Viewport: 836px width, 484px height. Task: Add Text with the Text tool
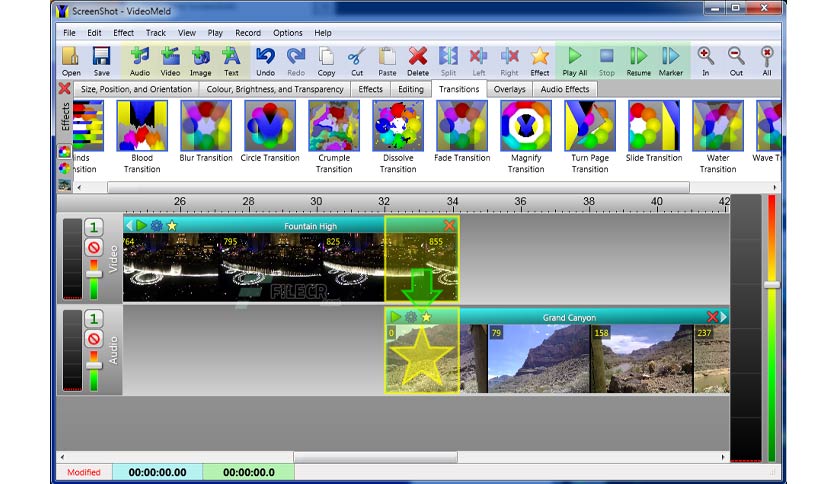[231, 61]
